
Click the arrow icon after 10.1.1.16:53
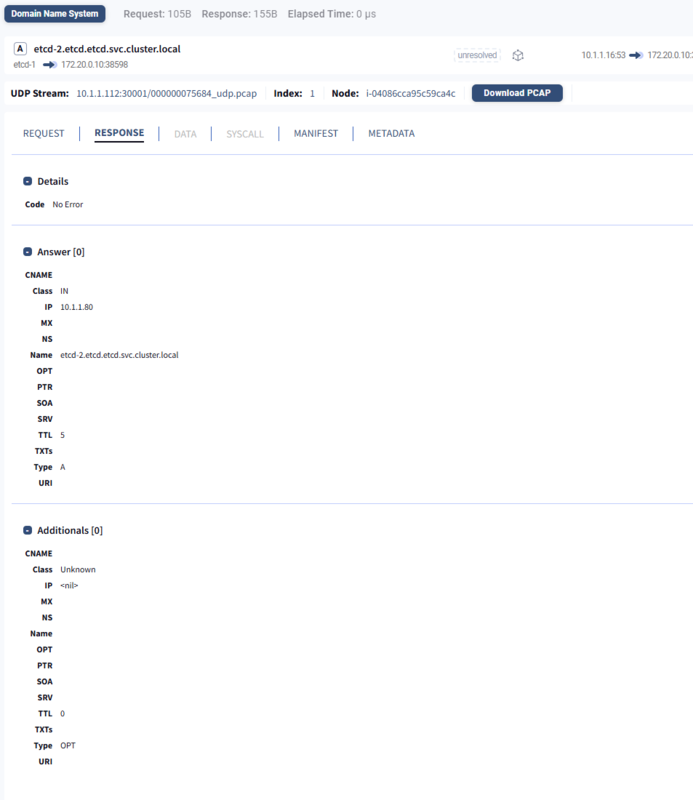[x=636, y=55]
